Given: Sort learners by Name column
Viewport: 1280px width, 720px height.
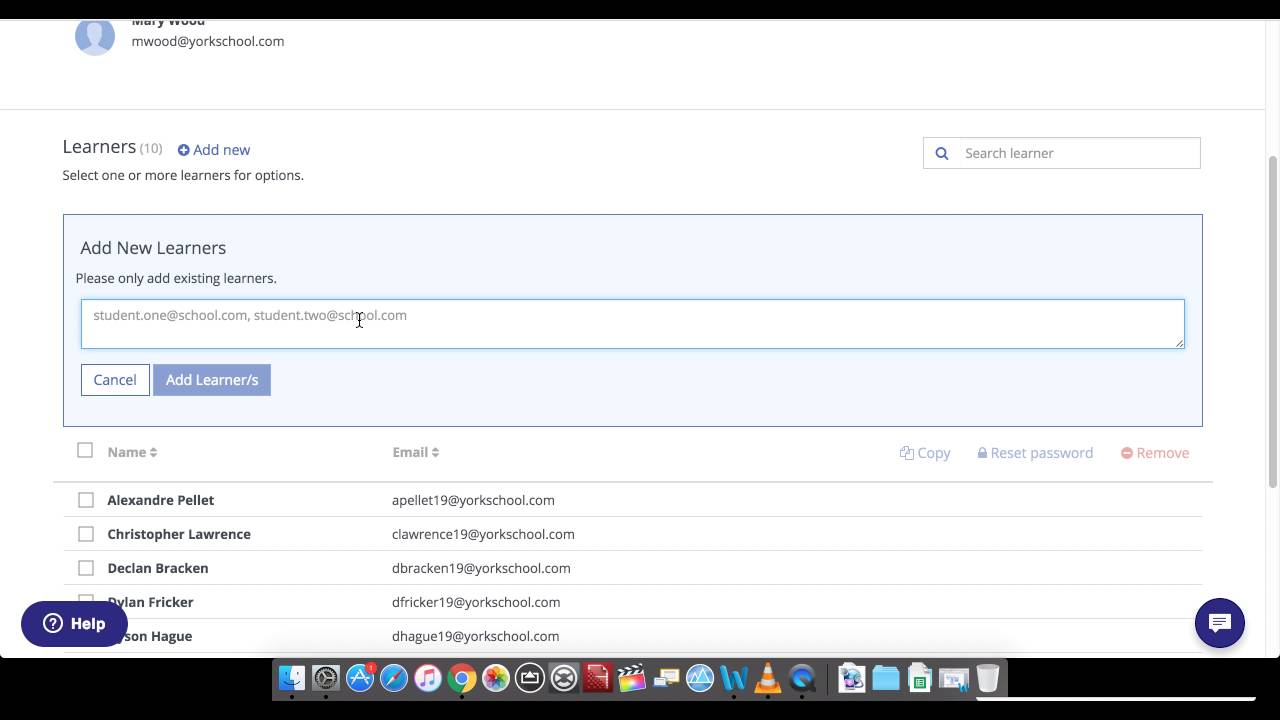Looking at the screenshot, I should 132,452.
